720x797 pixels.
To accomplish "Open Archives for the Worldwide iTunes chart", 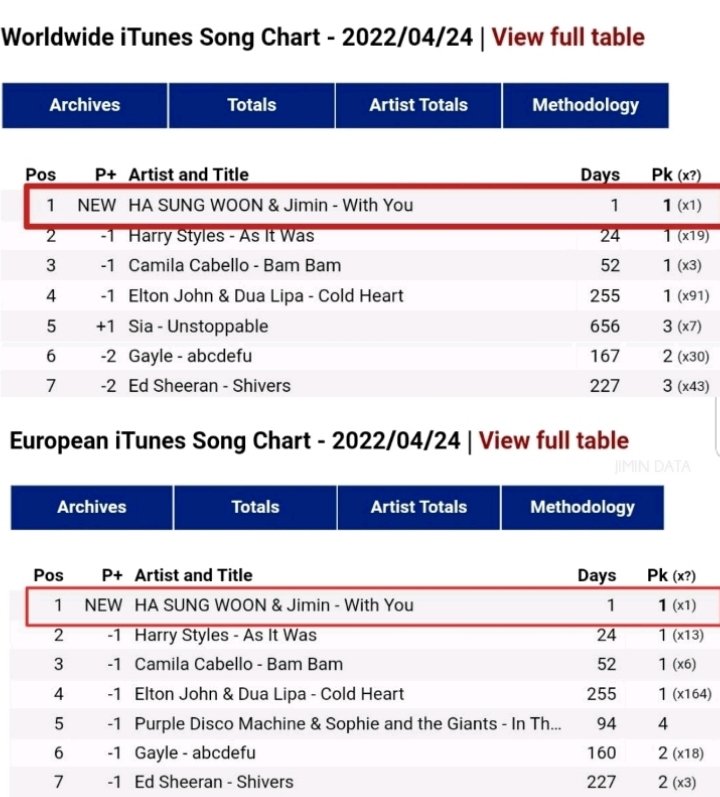I will (84, 105).
